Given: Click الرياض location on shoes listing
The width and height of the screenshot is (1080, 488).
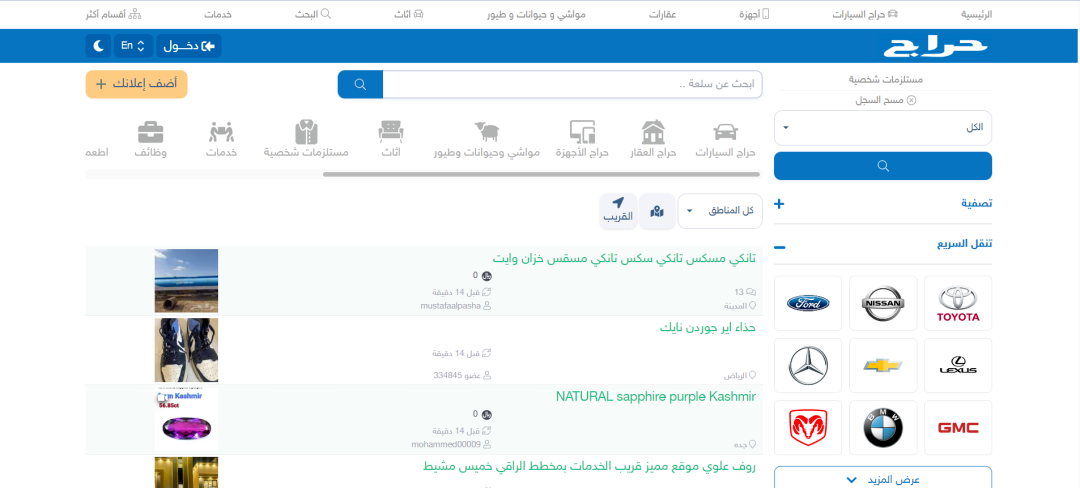Looking at the screenshot, I should click(x=740, y=376).
